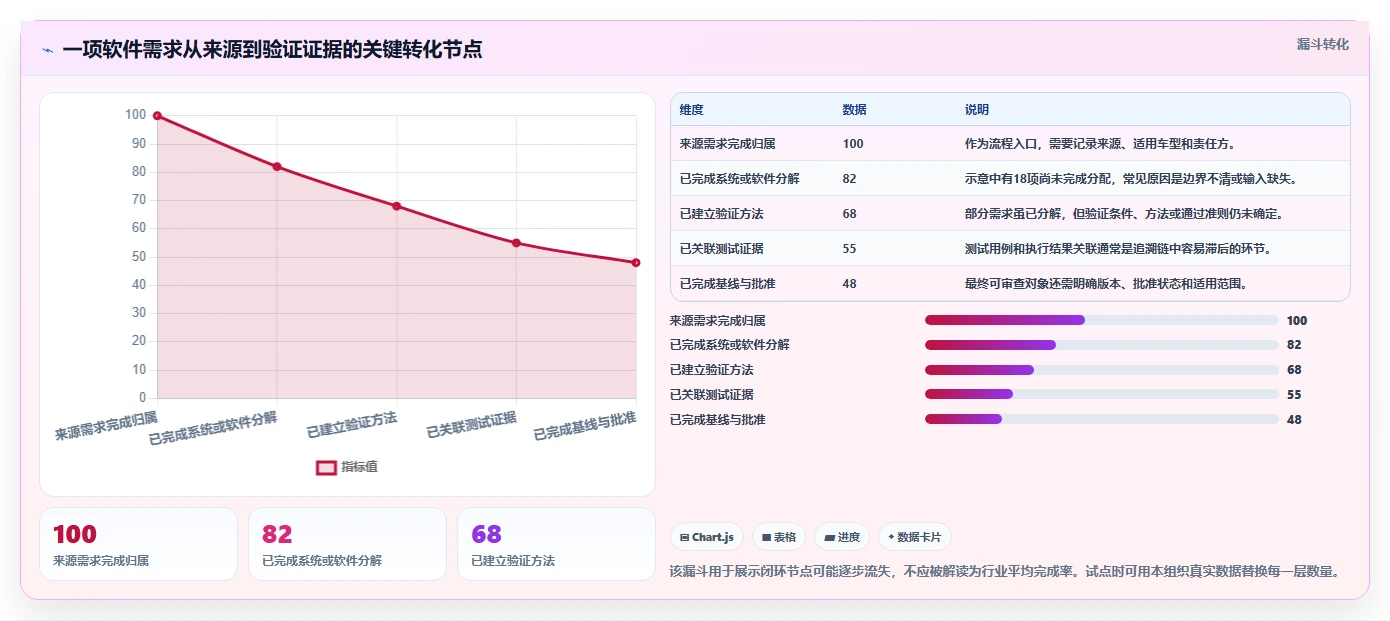This screenshot has width=1390, height=621.
Task: Toggle the 指标值 legend label text
Action: click(359, 467)
